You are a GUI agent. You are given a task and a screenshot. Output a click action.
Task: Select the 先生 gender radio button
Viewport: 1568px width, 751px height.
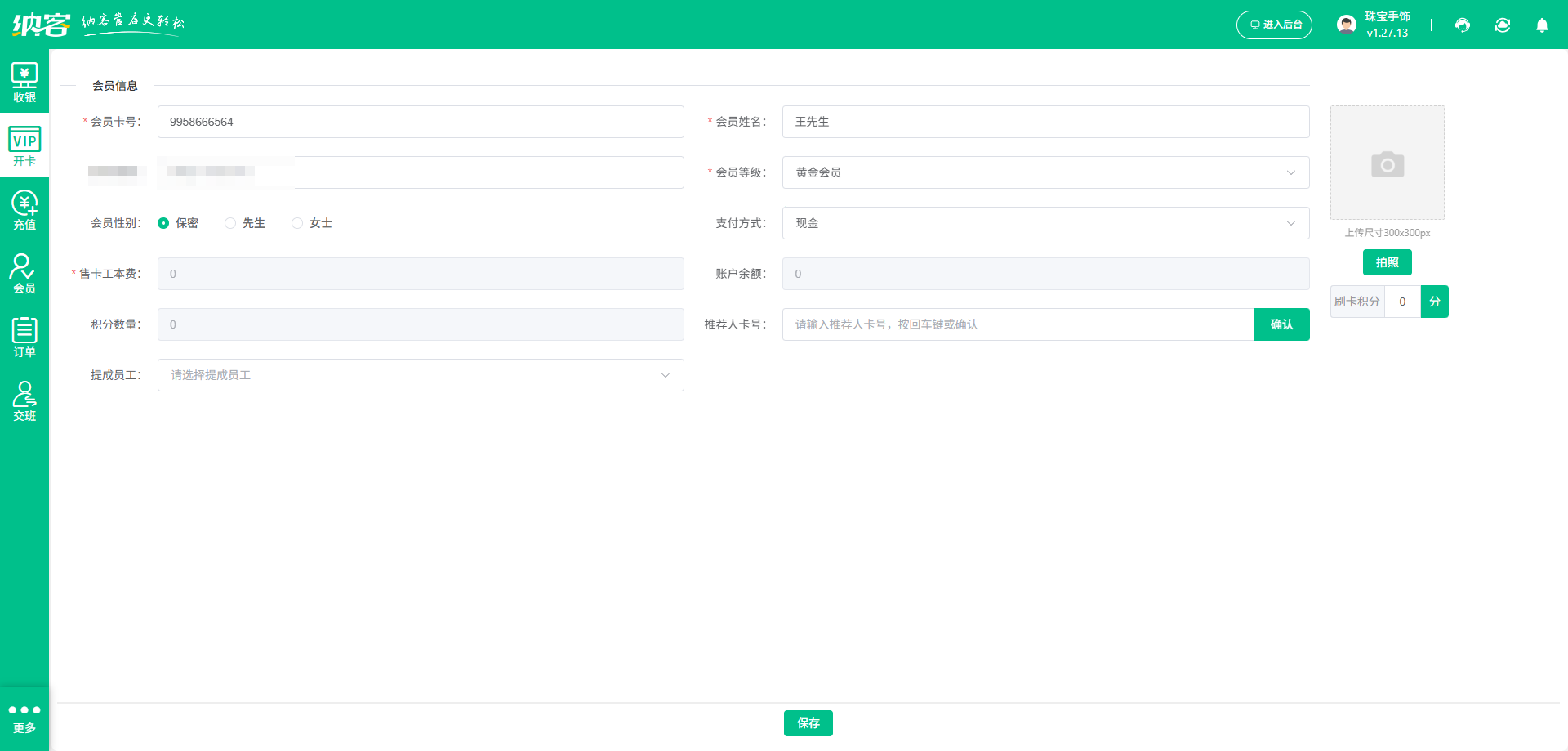point(230,223)
